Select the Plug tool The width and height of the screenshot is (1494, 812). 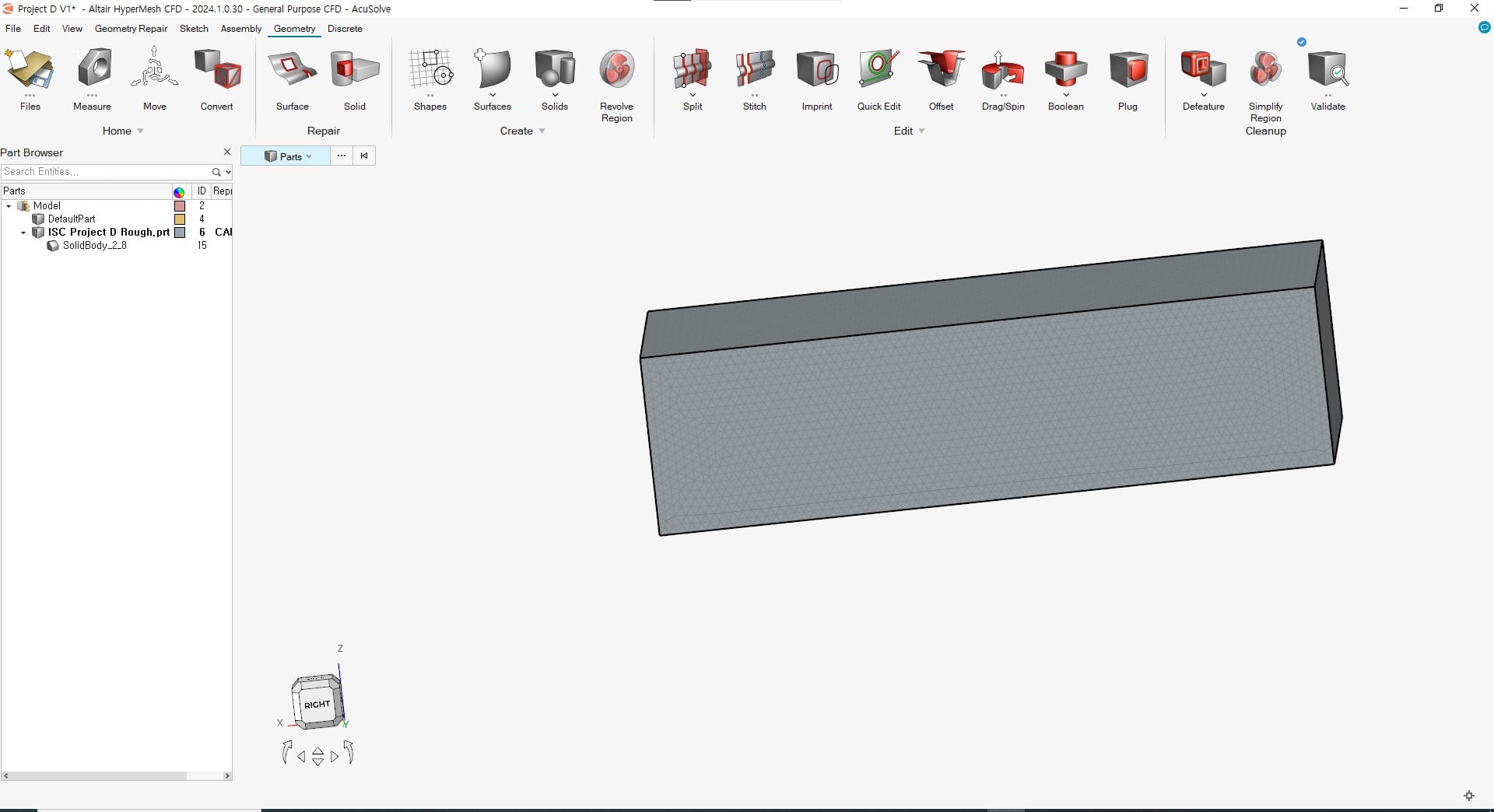[1128, 78]
